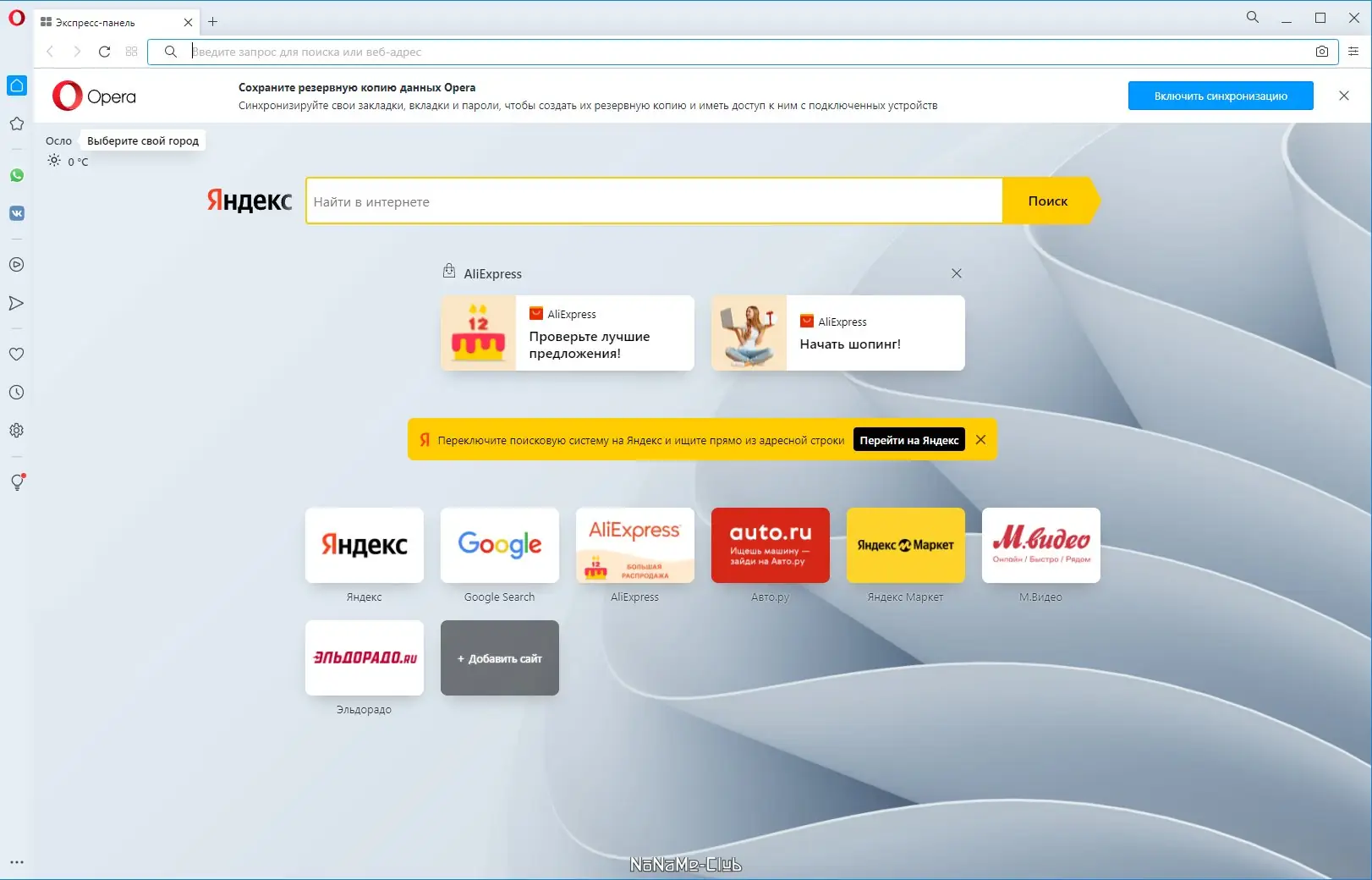Open a new tab with the plus button

(213, 22)
